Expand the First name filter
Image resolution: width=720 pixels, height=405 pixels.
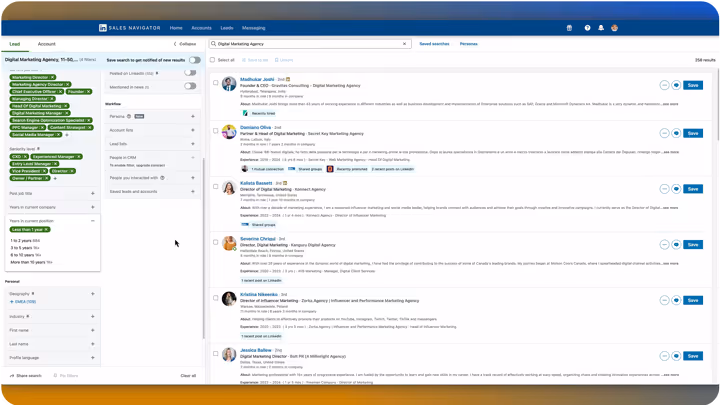(93, 330)
